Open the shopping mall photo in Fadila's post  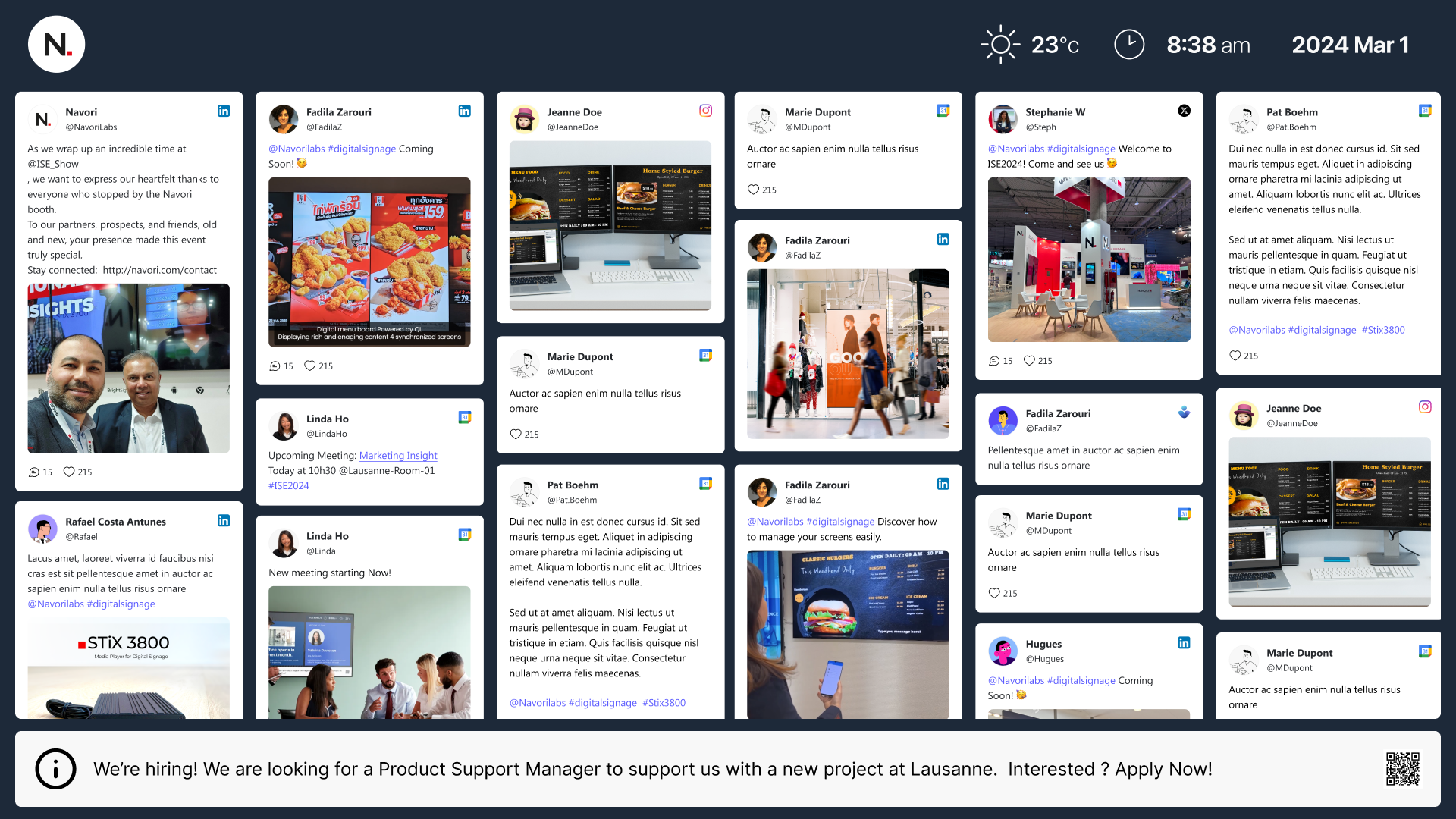tap(848, 354)
